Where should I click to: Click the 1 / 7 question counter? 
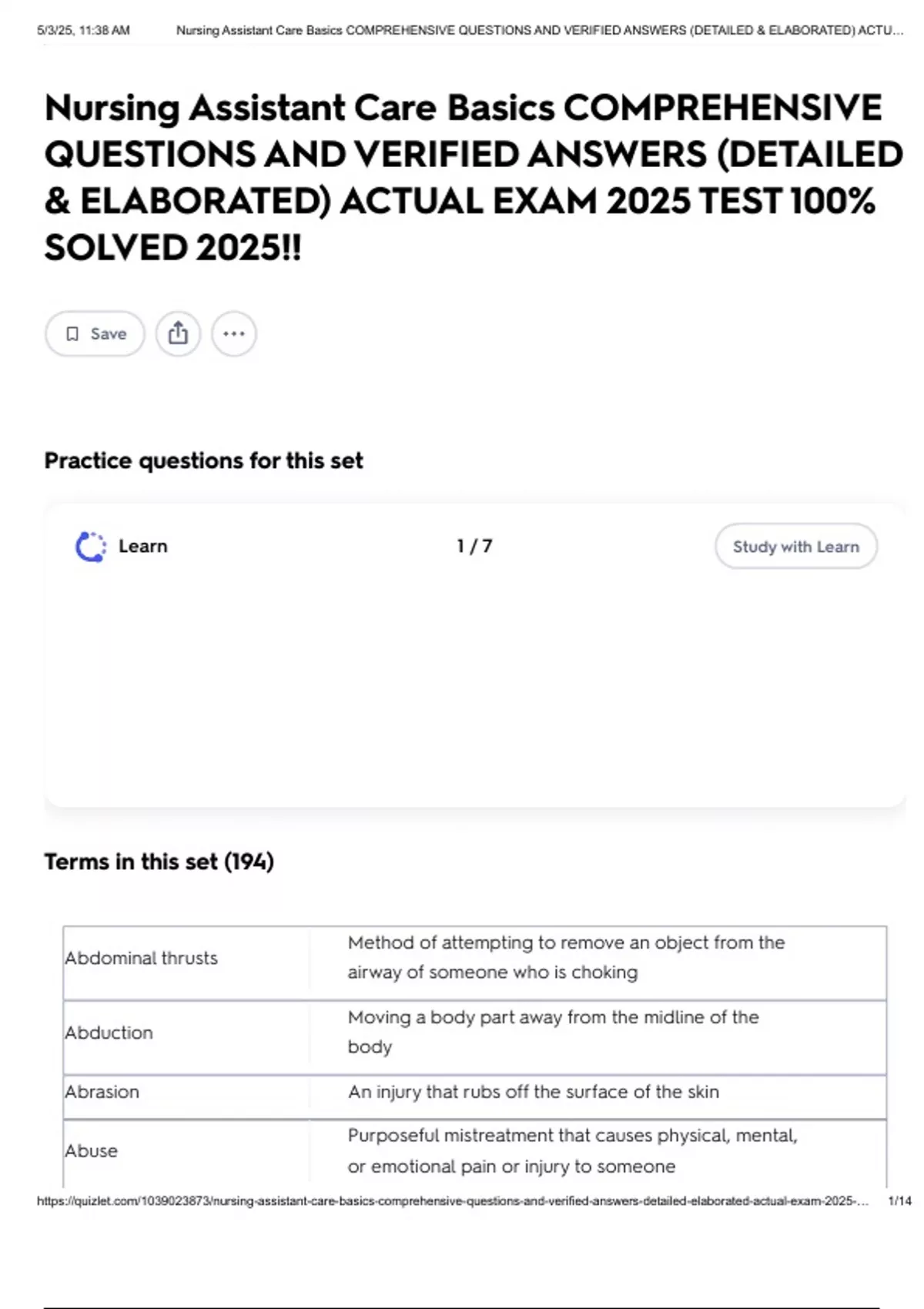point(474,547)
